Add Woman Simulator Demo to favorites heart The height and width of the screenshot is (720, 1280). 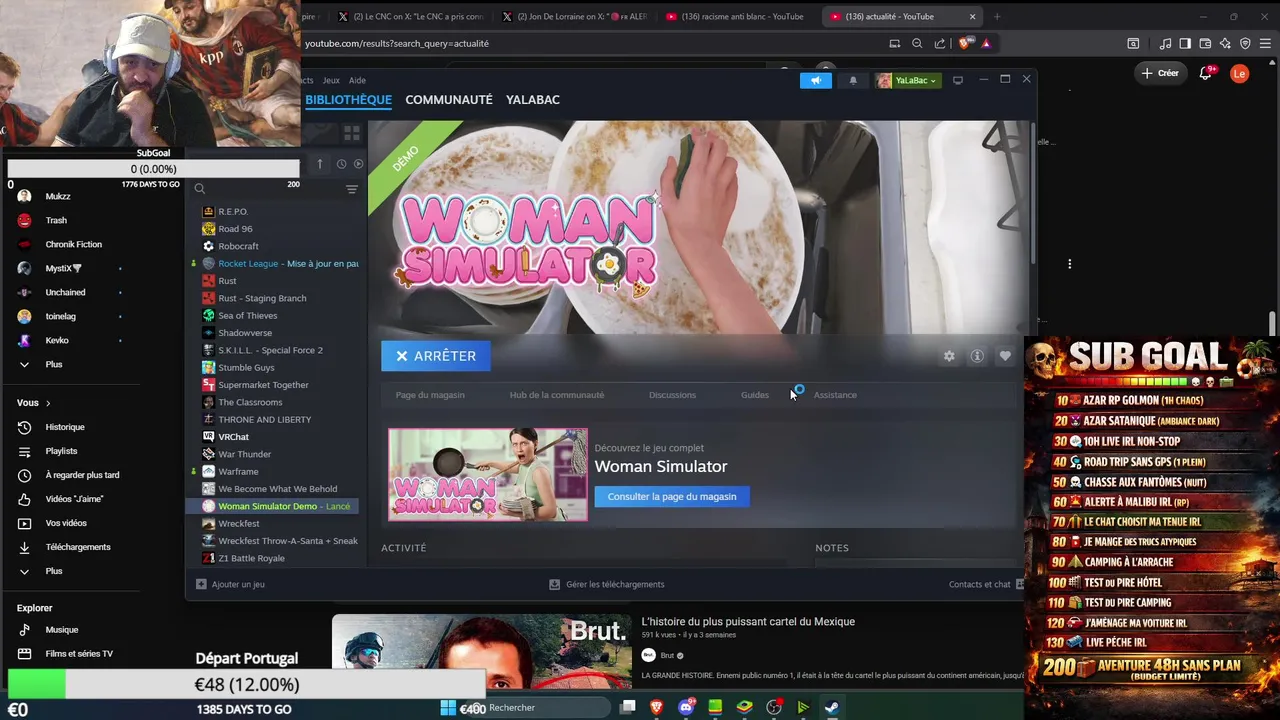[1005, 356]
